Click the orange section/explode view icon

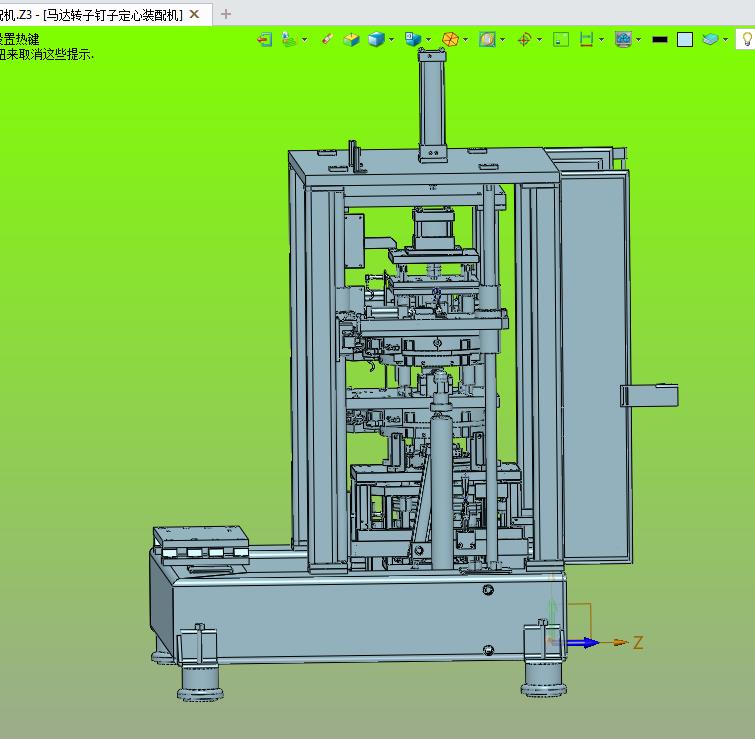pyautogui.click(x=450, y=39)
